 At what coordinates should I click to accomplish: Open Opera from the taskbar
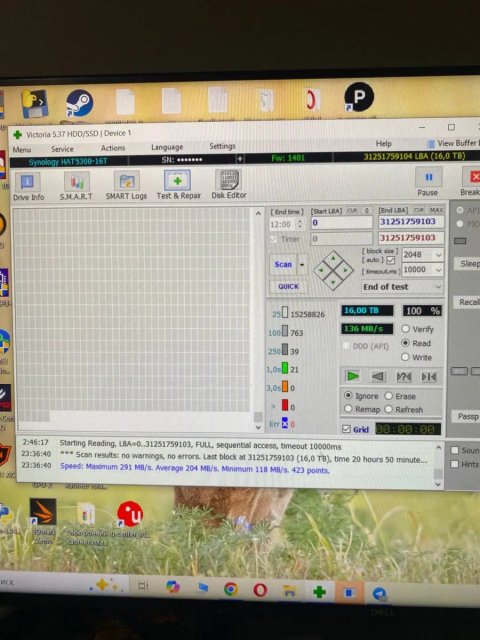(x=260, y=590)
